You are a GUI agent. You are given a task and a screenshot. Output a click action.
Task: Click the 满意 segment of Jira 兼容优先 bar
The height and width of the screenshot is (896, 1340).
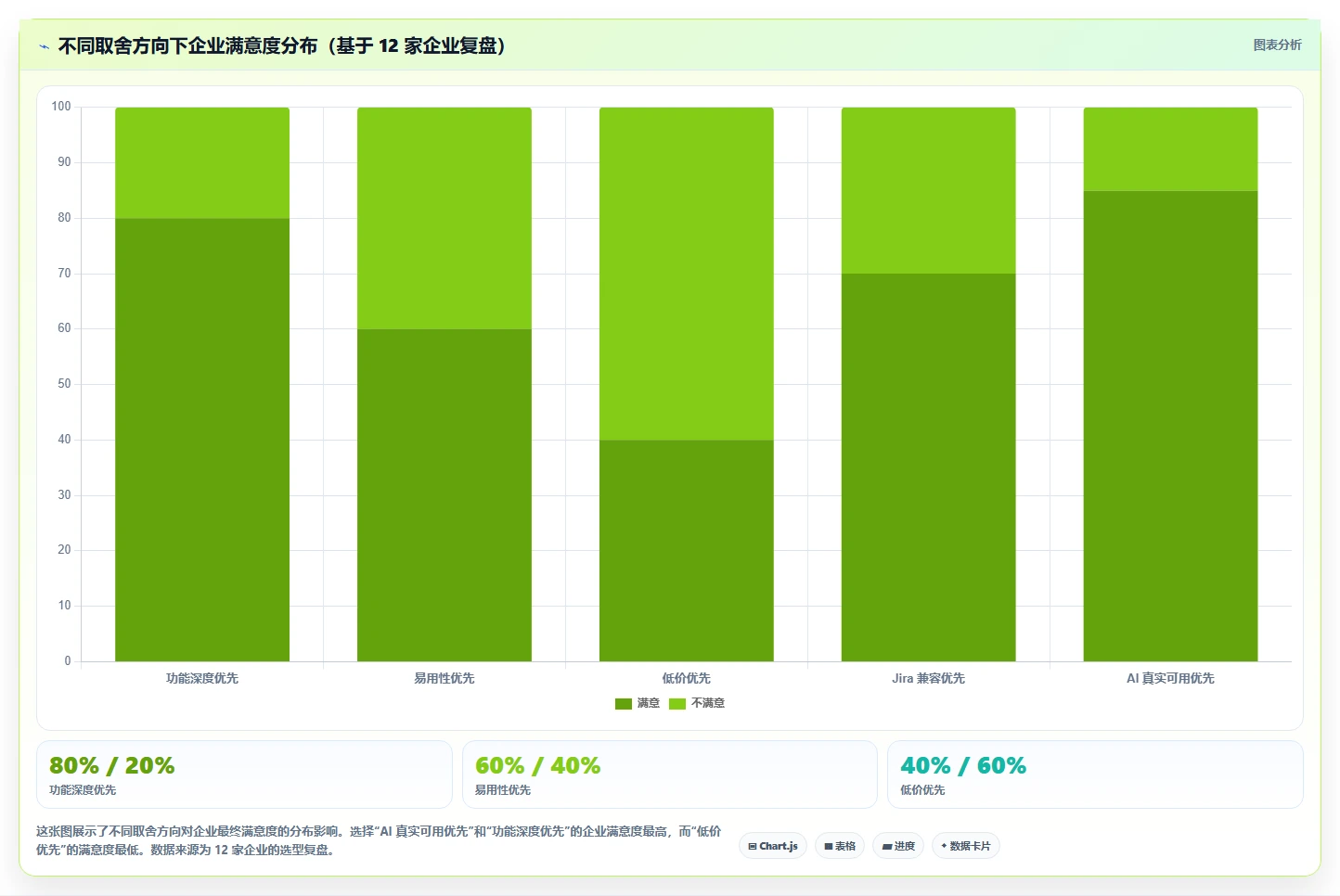(x=929, y=467)
